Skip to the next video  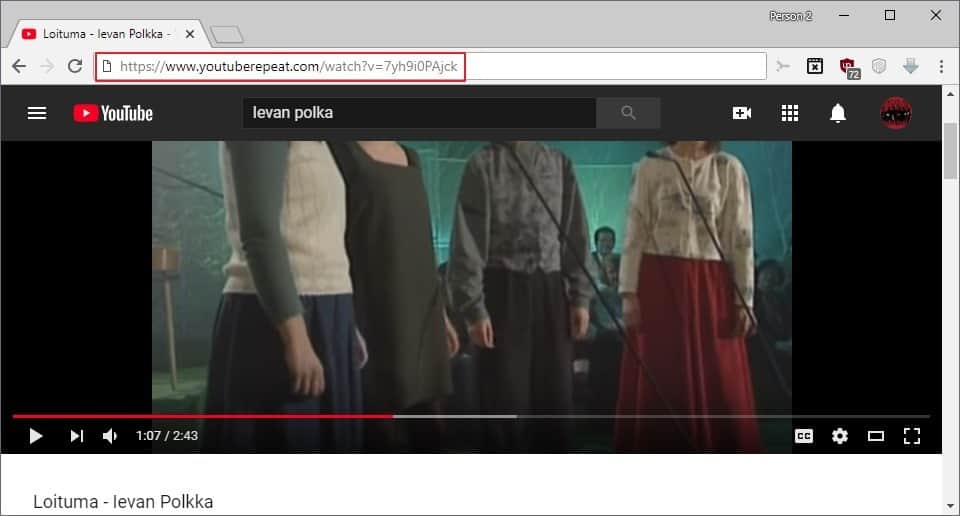point(77,436)
